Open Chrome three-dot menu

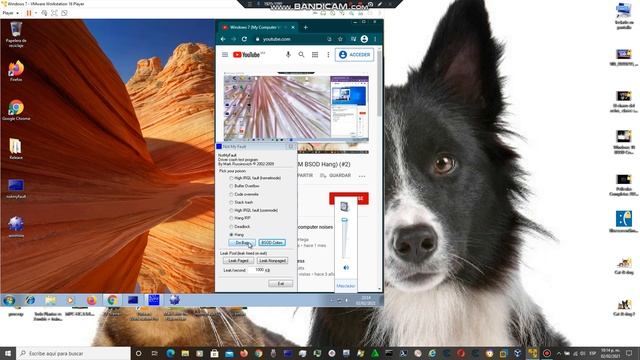tap(375, 39)
